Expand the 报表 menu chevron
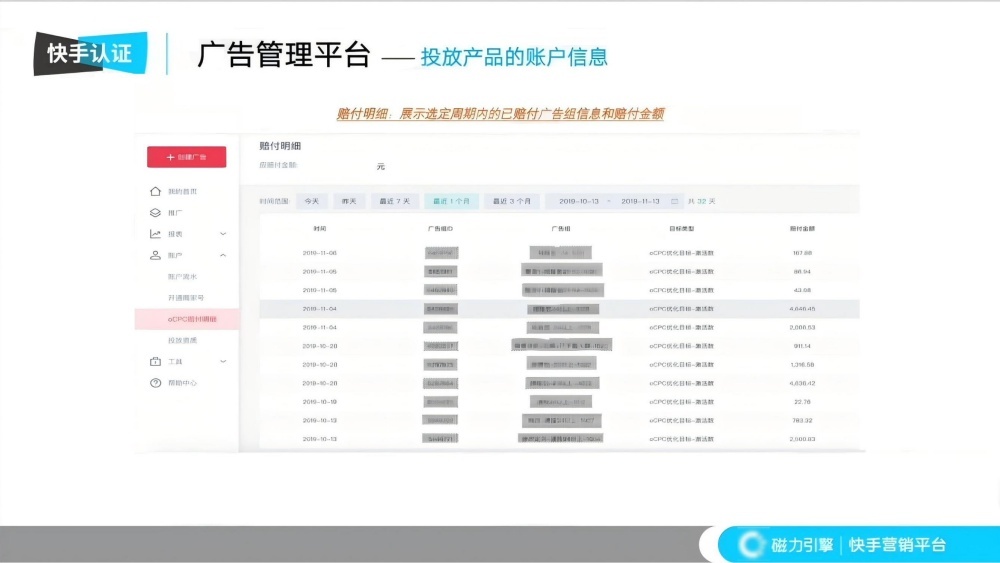This screenshot has width=1000, height=563. click(223, 234)
